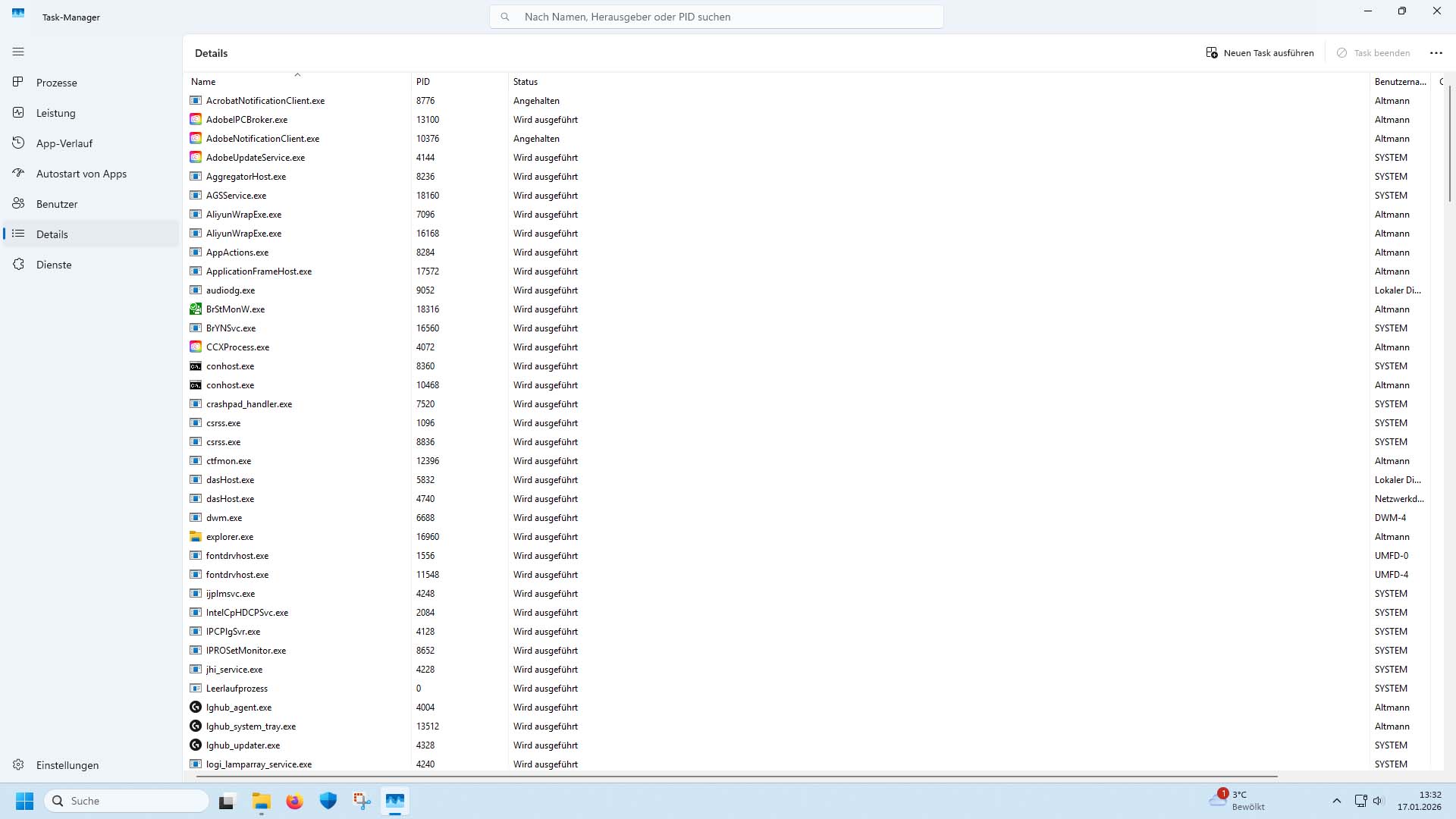Click the horizontal scrollbar at bottom
Viewport: 1456px width, 819px height.
[736, 777]
